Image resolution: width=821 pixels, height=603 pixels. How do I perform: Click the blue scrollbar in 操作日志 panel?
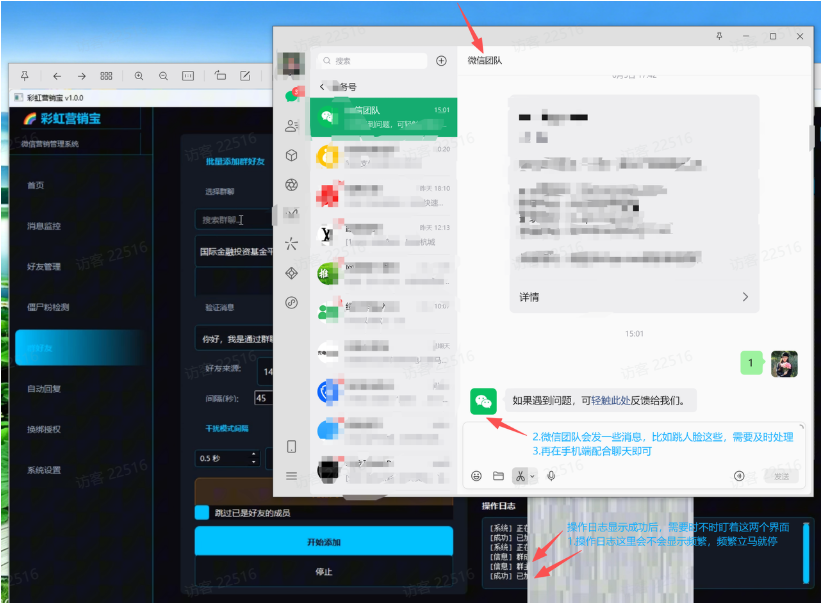(x=806, y=553)
